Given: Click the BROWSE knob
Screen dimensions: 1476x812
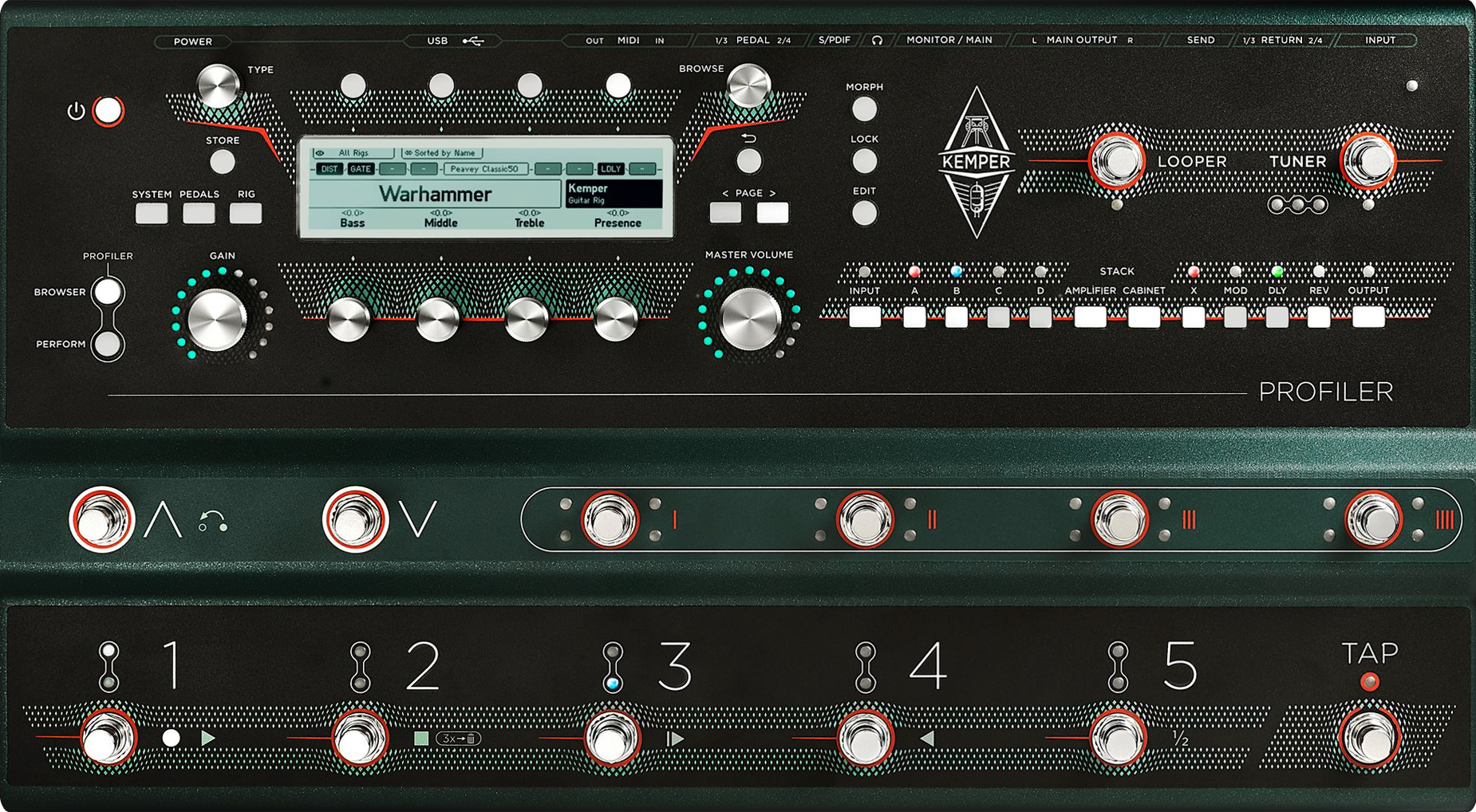Looking at the screenshot, I should coord(748,85).
